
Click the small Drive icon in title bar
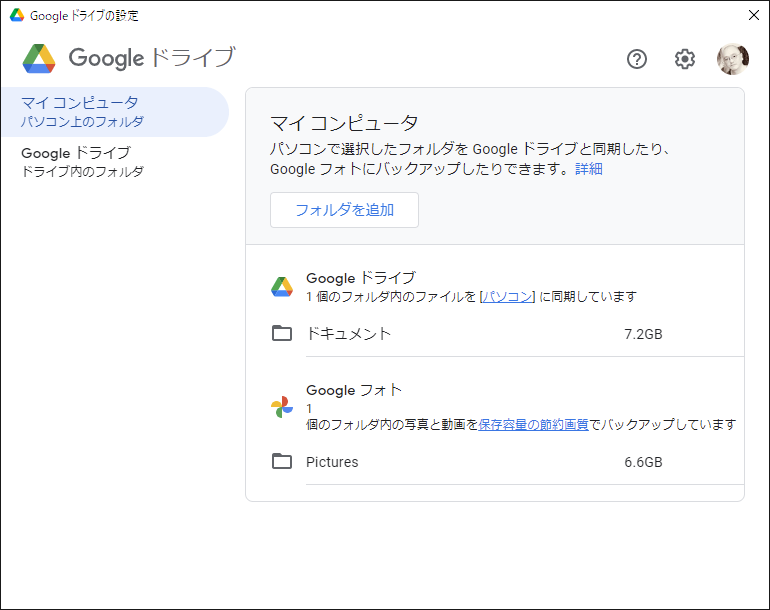click(x=17, y=15)
